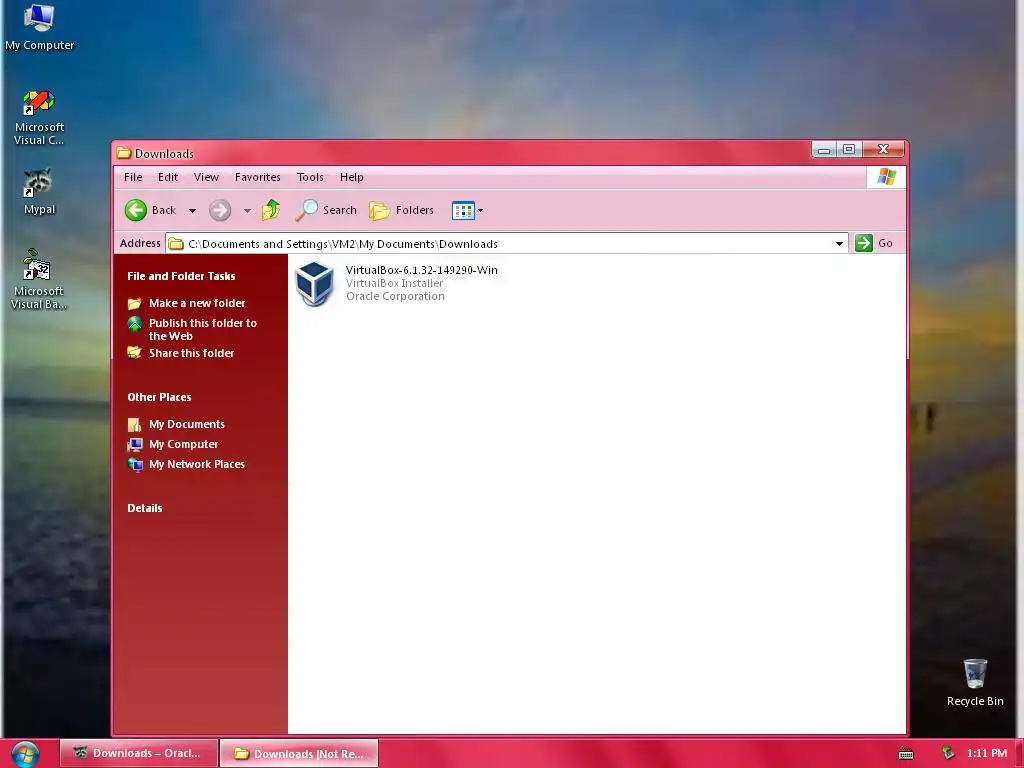Screen dimensions: 1024x768
Task: Click the Windows flag logo in the menu bar
Action: [x=886, y=177]
